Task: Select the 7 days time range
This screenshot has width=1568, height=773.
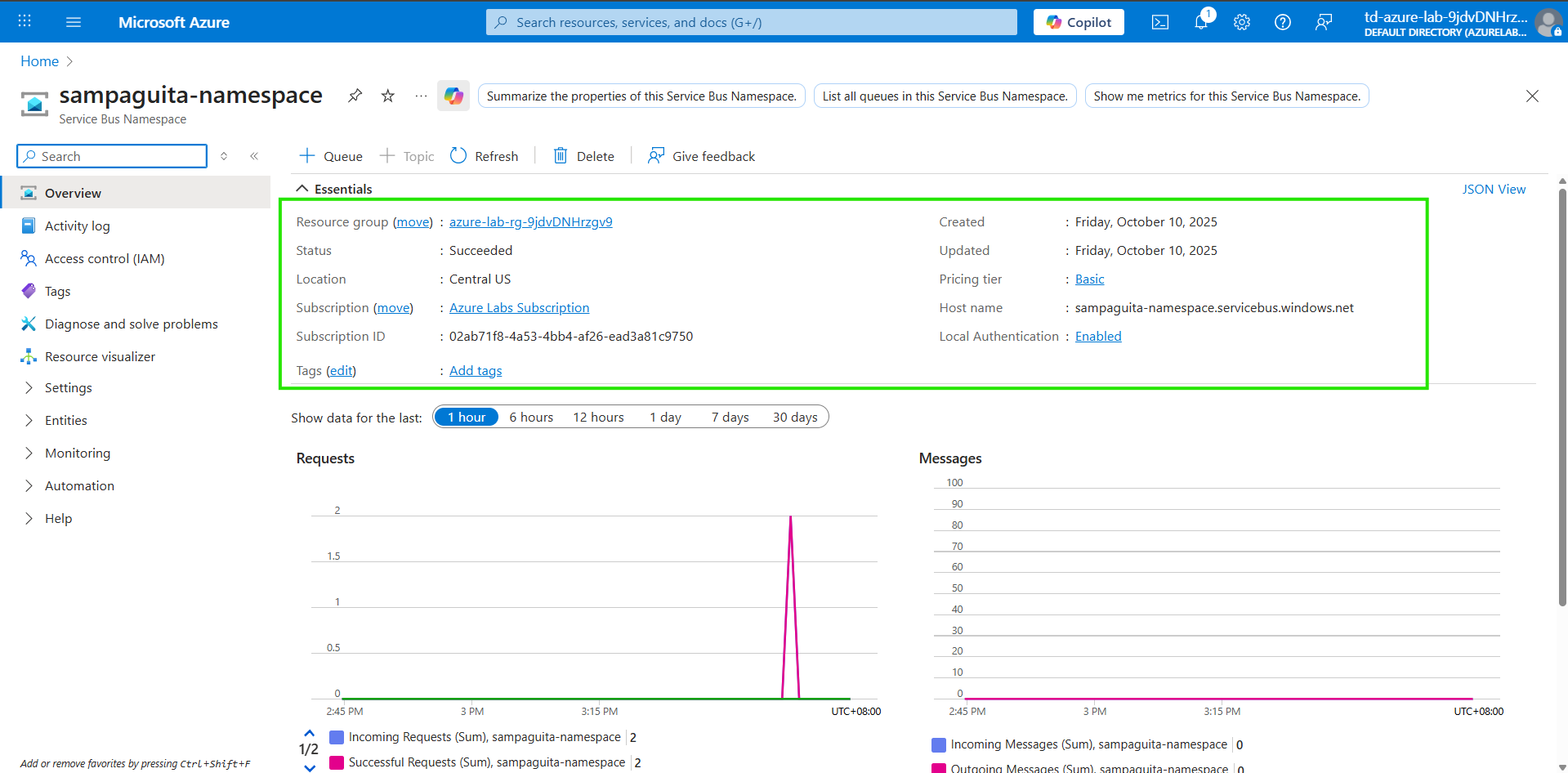Action: click(730, 417)
